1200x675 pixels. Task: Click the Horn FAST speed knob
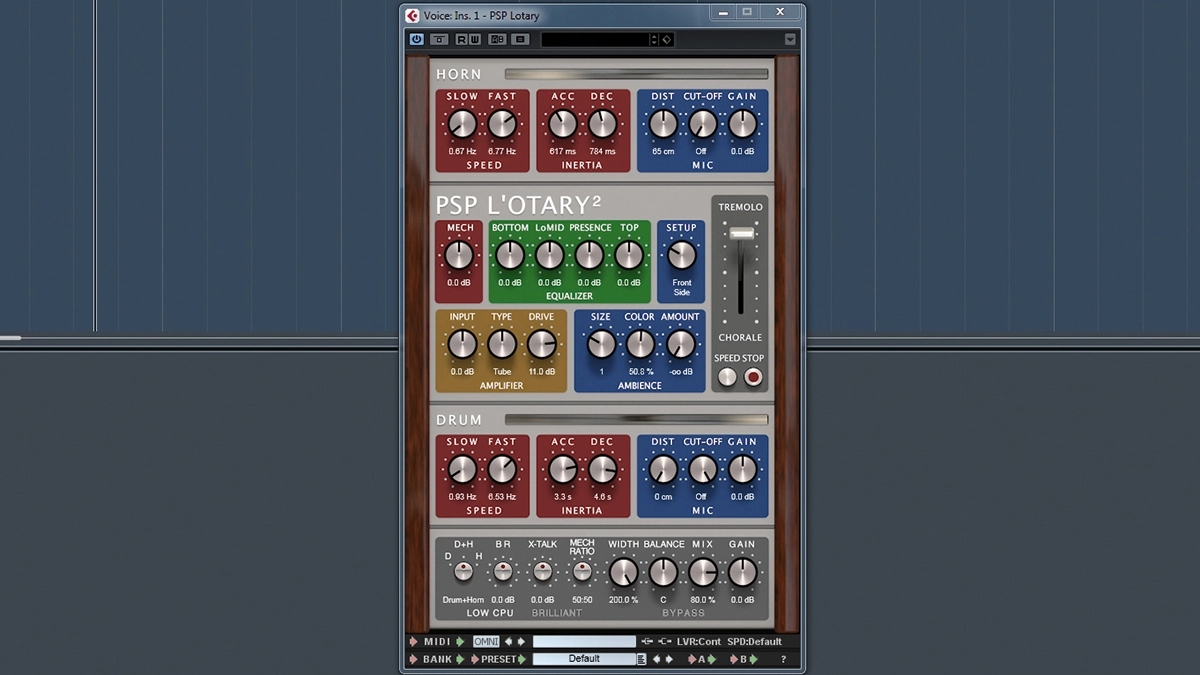502,124
